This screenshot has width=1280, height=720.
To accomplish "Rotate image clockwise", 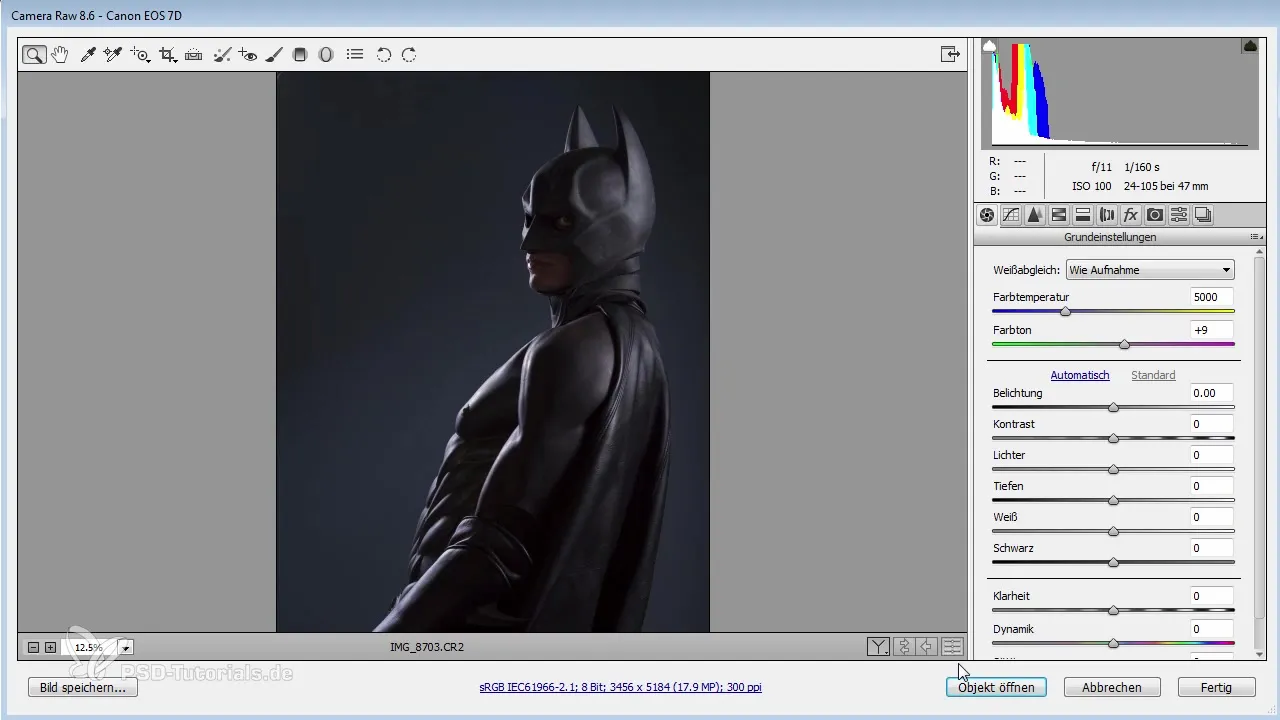I will tap(409, 55).
